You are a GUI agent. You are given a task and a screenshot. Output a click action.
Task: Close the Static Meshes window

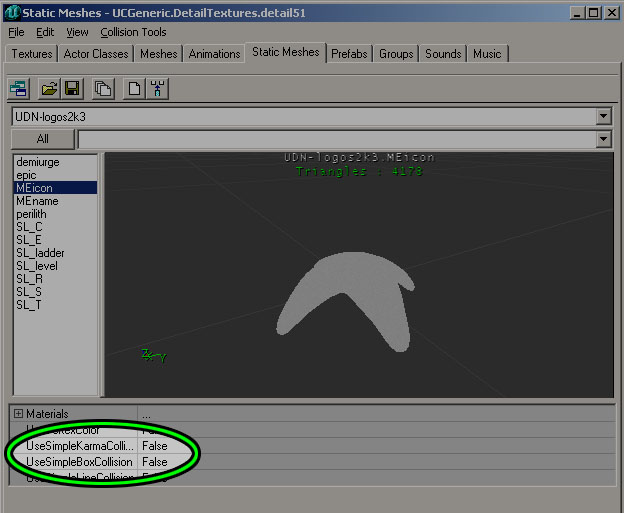point(612,13)
